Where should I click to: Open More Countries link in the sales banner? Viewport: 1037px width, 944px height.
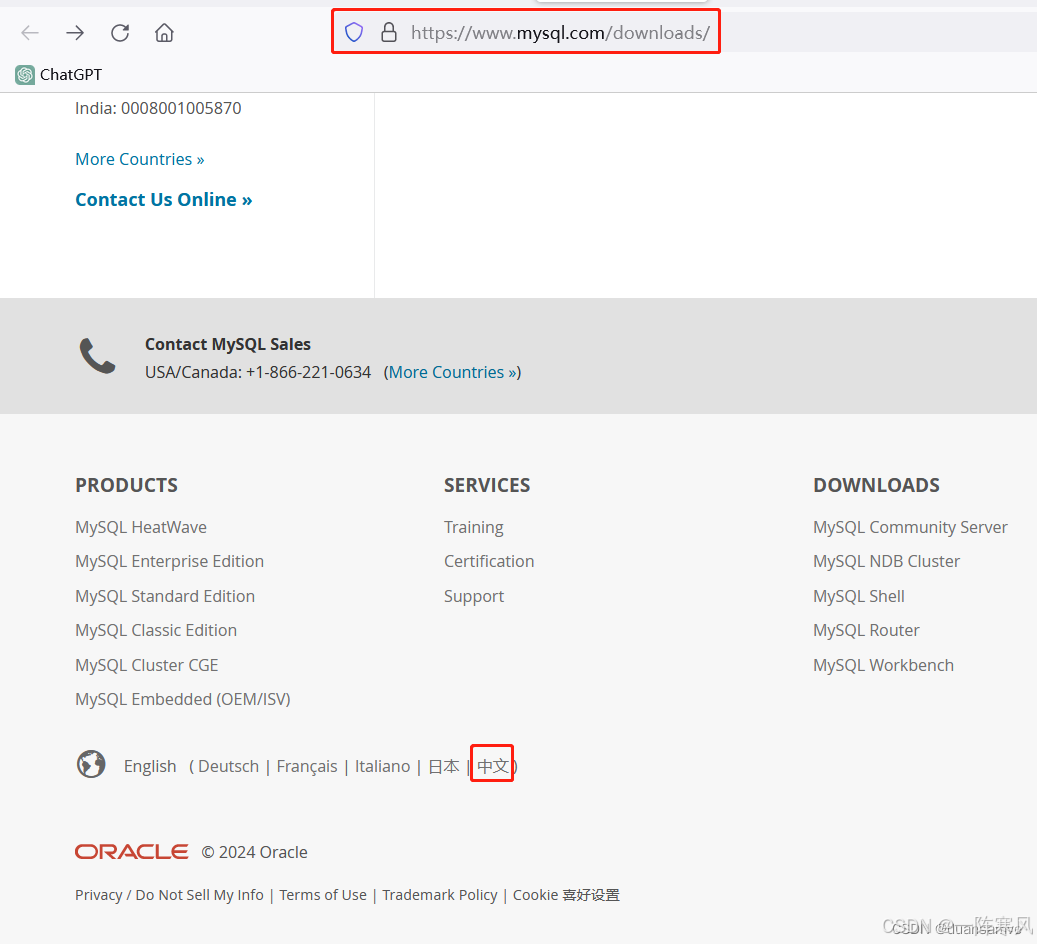click(x=452, y=372)
